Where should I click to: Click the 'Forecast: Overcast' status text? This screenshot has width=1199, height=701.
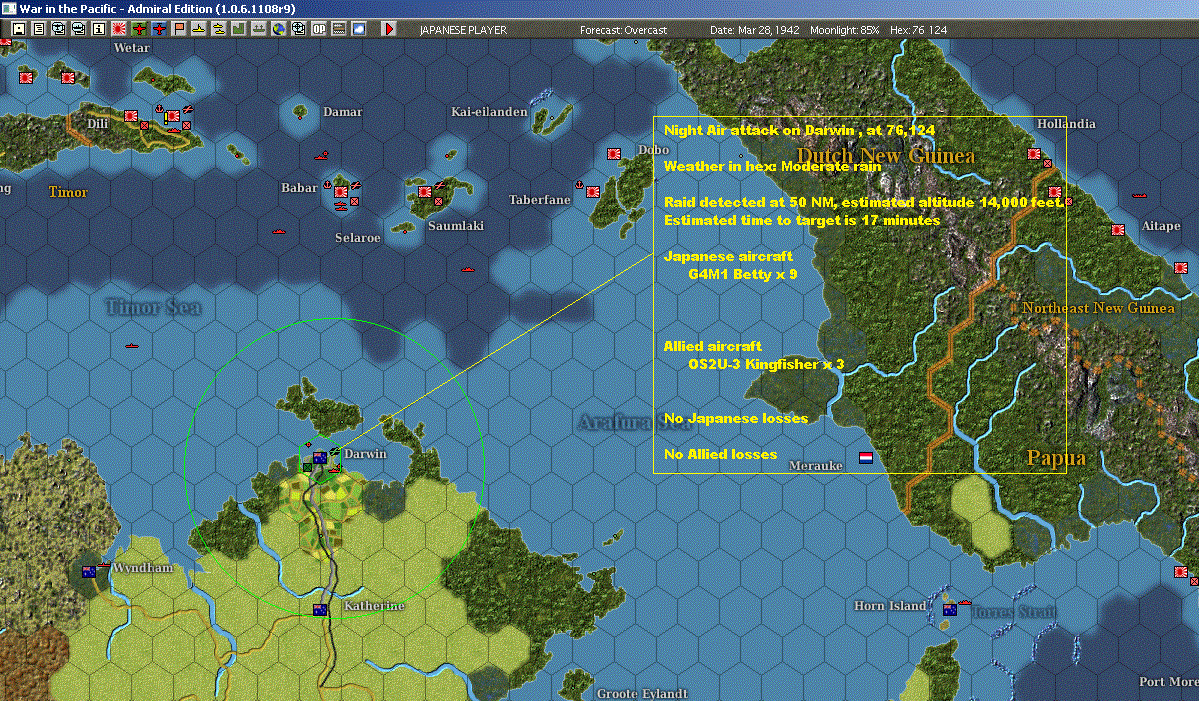point(623,30)
